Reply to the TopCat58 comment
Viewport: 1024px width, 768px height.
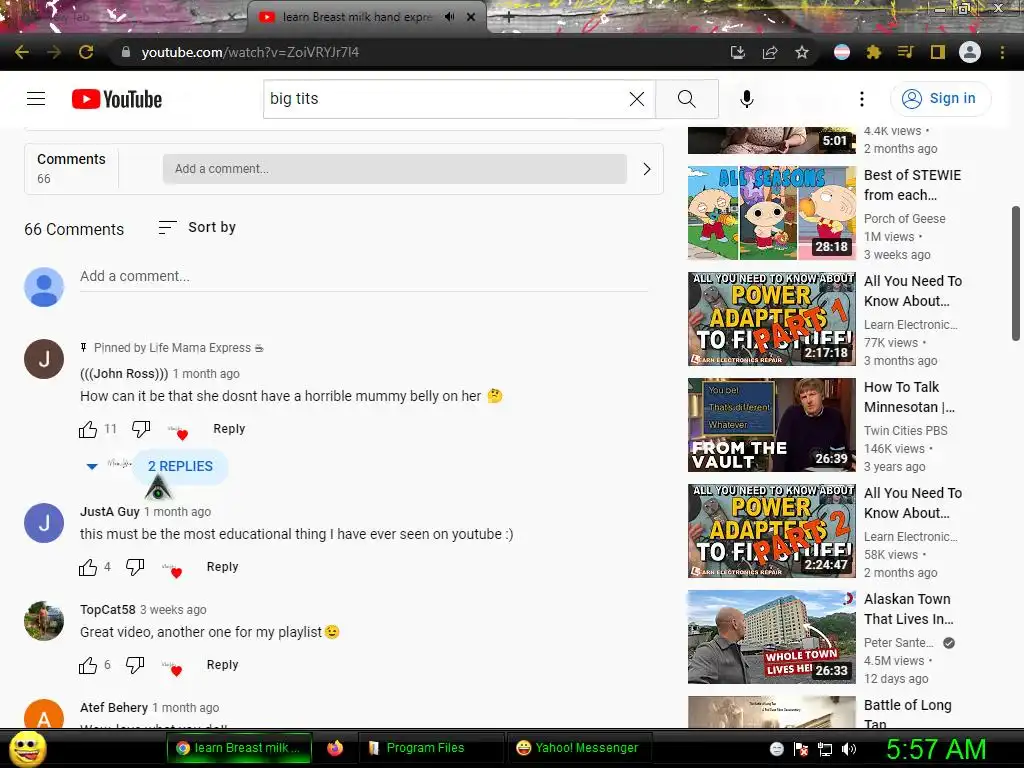click(x=223, y=665)
